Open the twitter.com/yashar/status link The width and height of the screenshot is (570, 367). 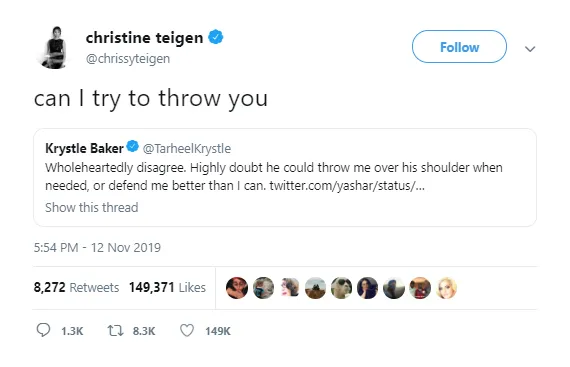347,186
